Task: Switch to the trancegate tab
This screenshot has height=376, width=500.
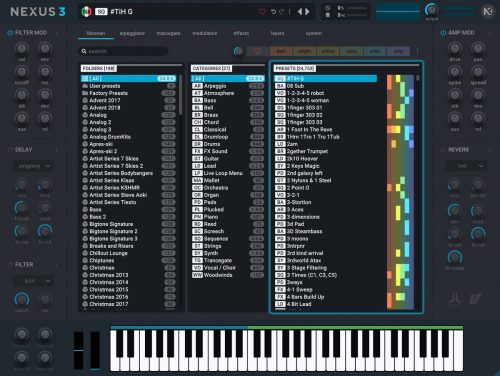Action: coord(168,33)
